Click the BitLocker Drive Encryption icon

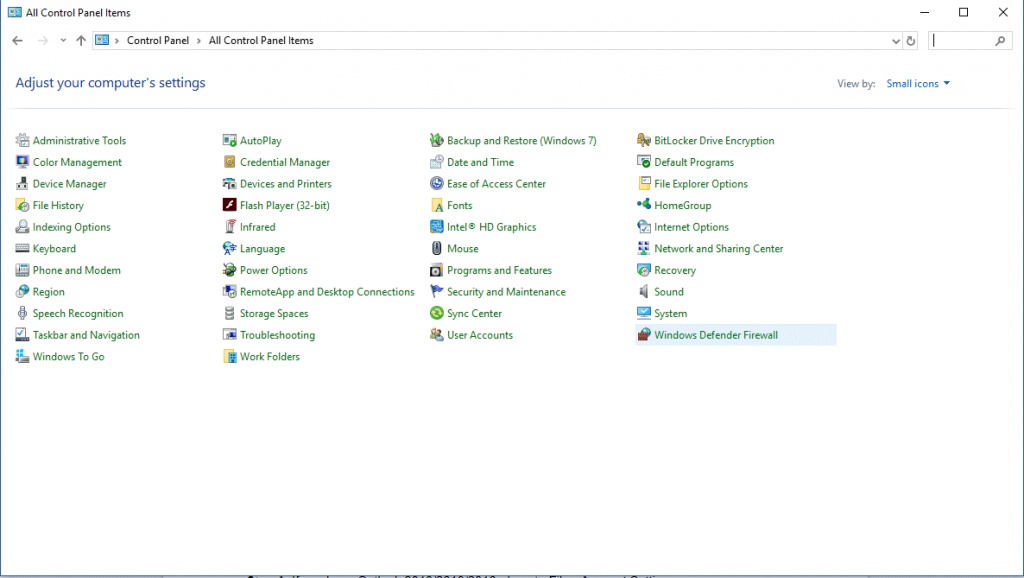click(643, 140)
